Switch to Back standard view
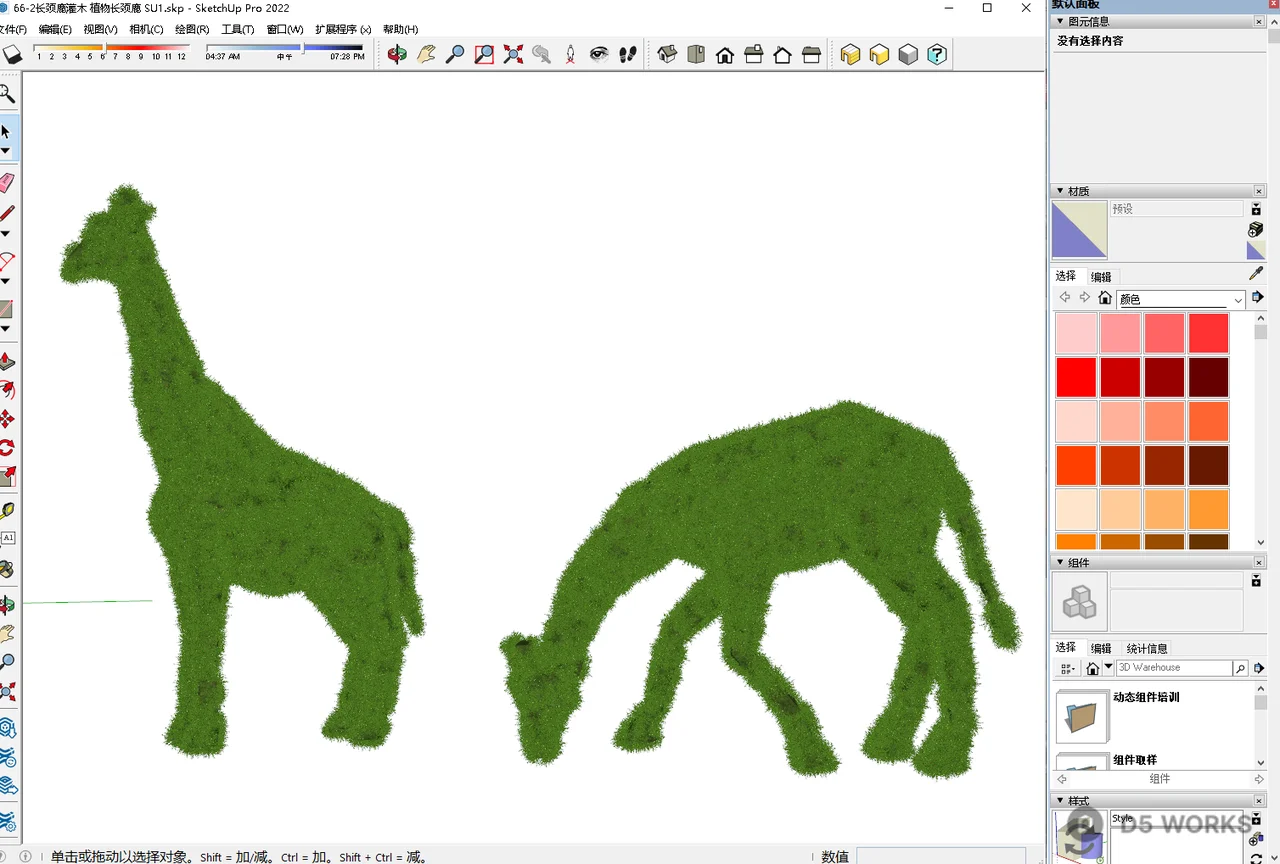 coord(783,54)
